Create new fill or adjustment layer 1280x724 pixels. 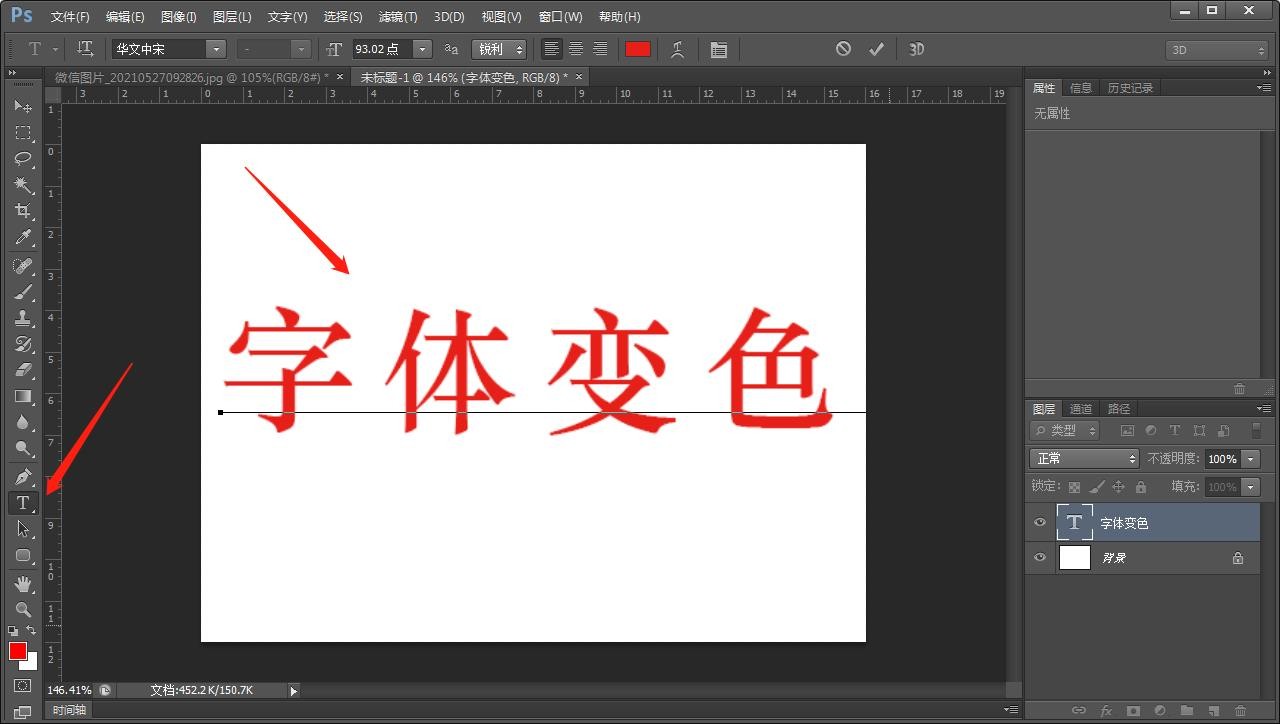[1160, 711]
